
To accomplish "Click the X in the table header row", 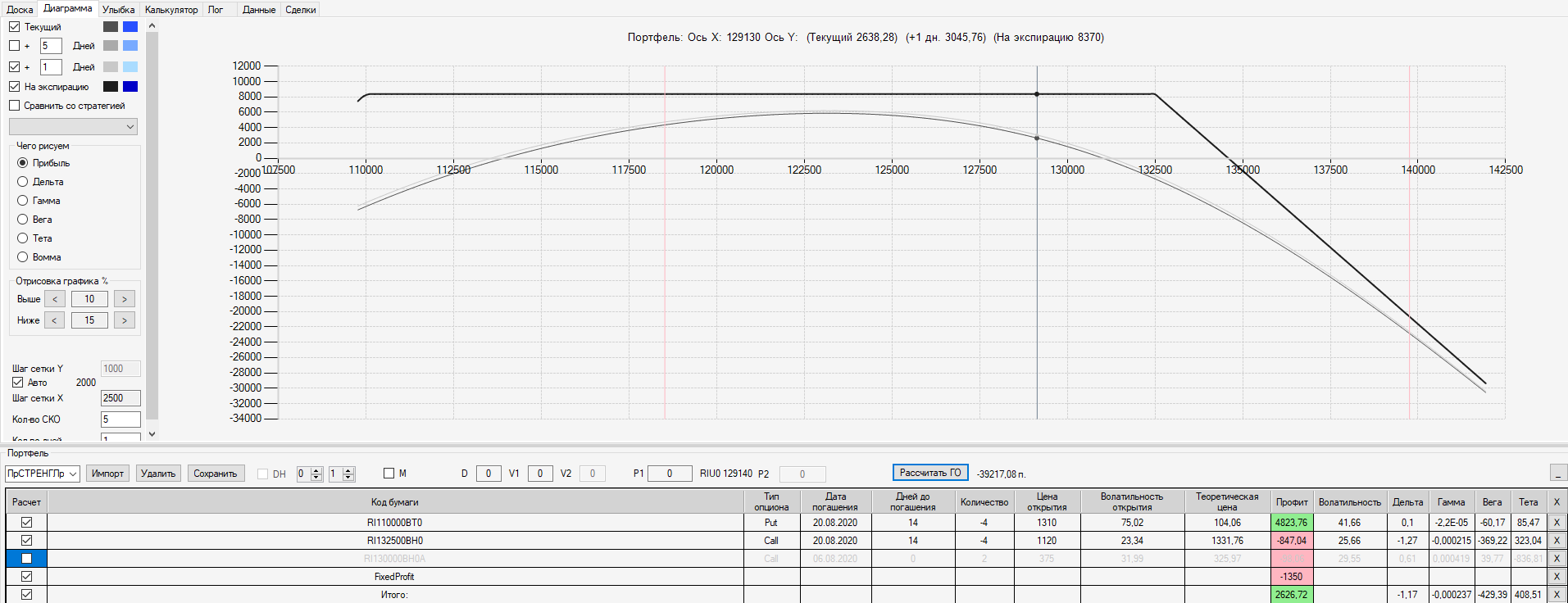I will point(1557,502).
